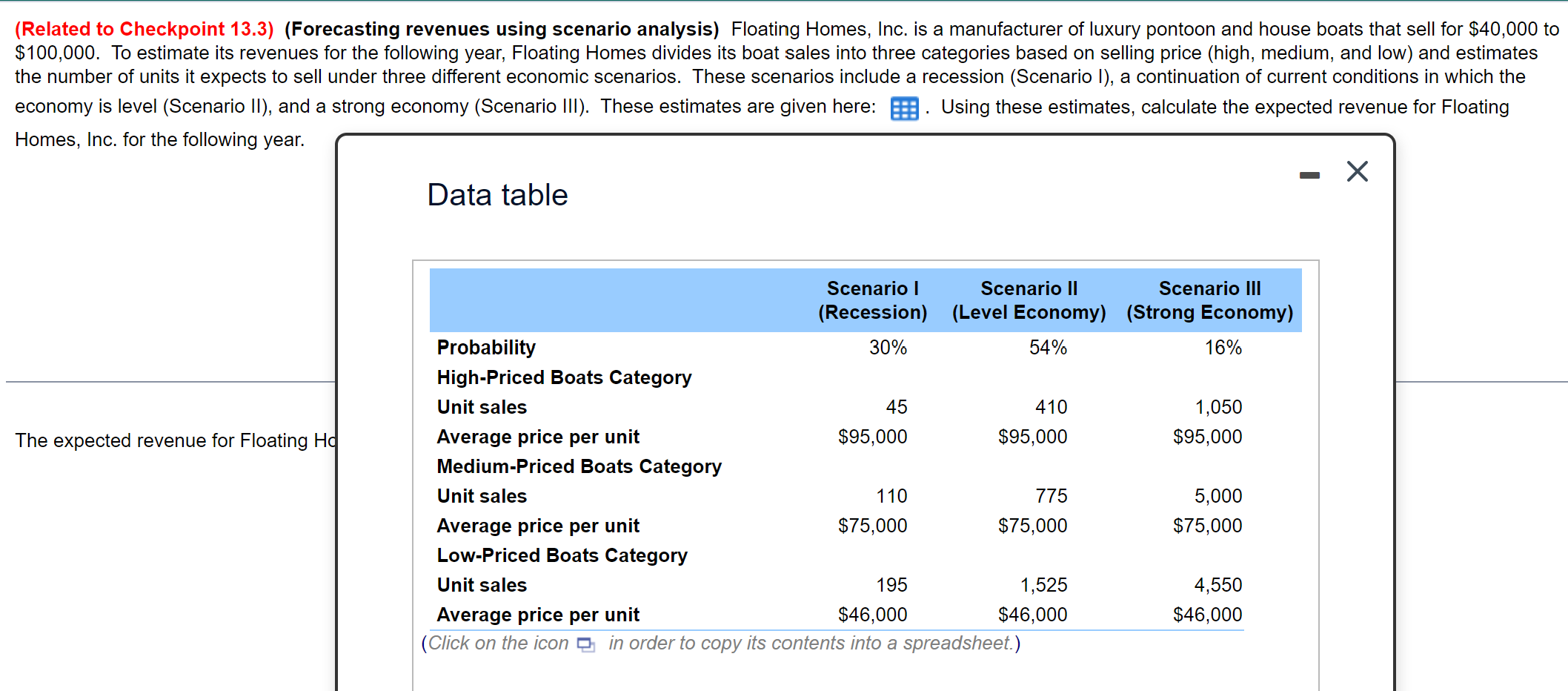
Task: Click the expected revenue answer prompt text
Action: (176, 440)
